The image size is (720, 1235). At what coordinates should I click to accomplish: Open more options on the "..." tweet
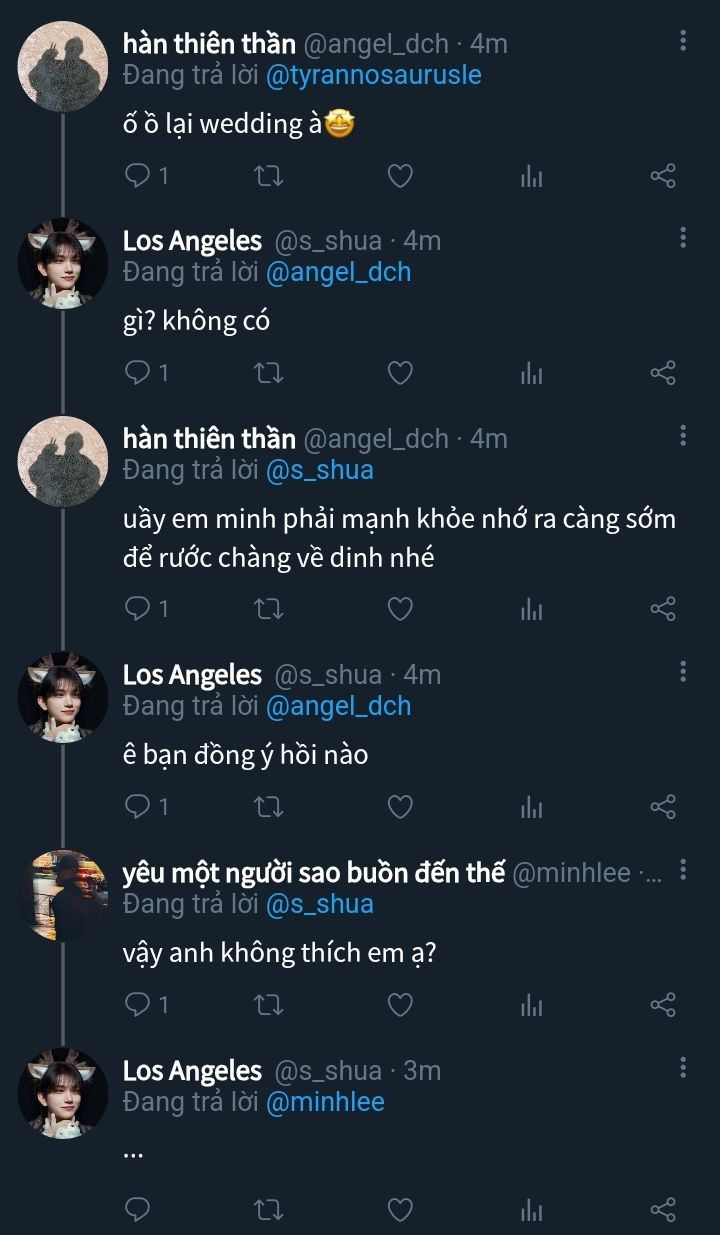tap(683, 1067)
